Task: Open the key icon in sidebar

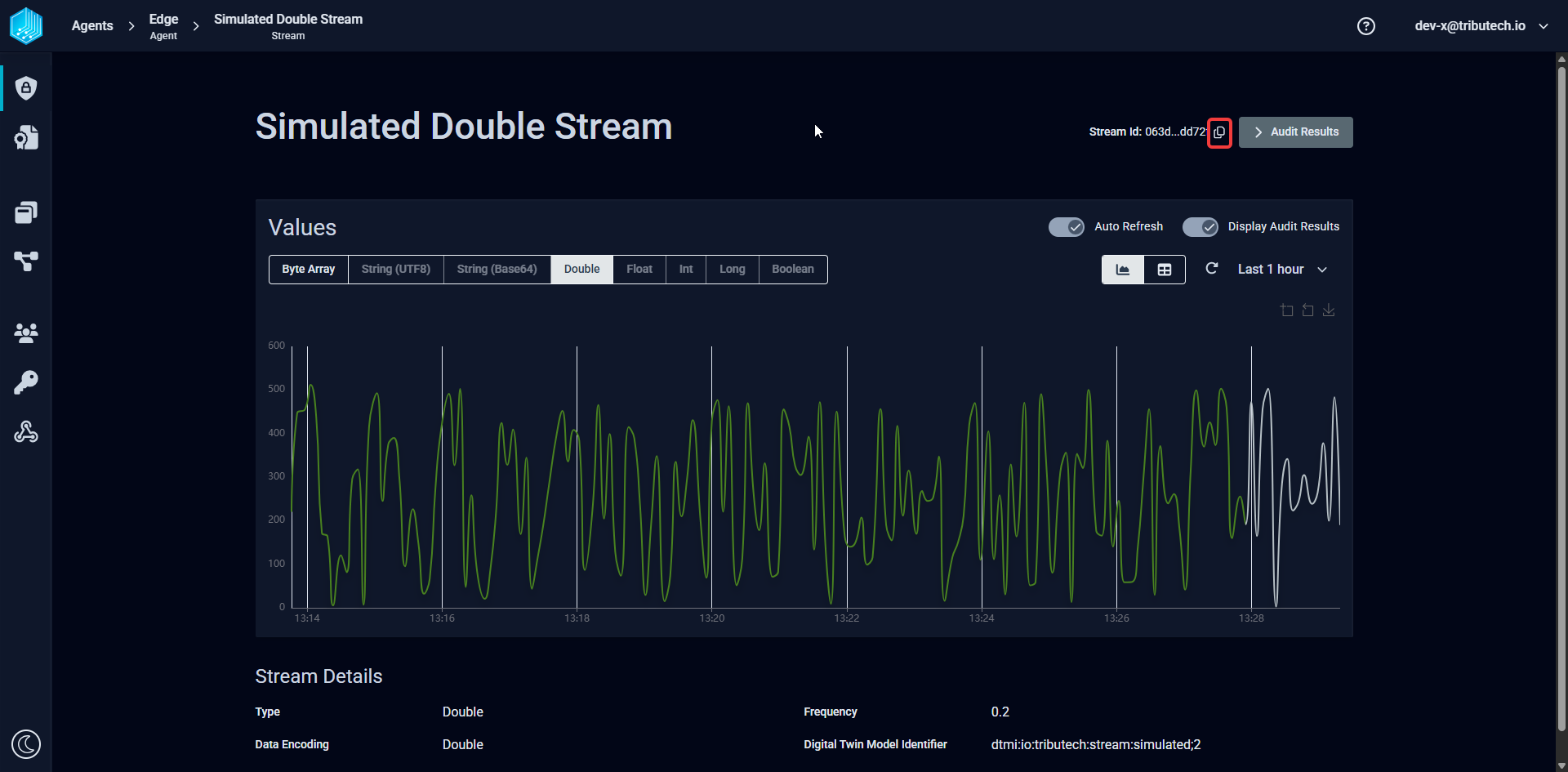Action: 26,382
